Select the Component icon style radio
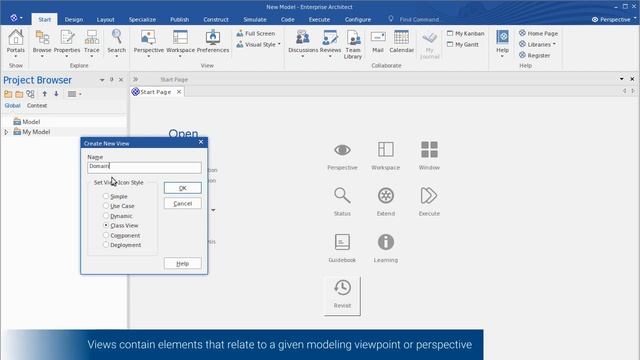The height and width of the screenshot is (360, 640). 106,236
